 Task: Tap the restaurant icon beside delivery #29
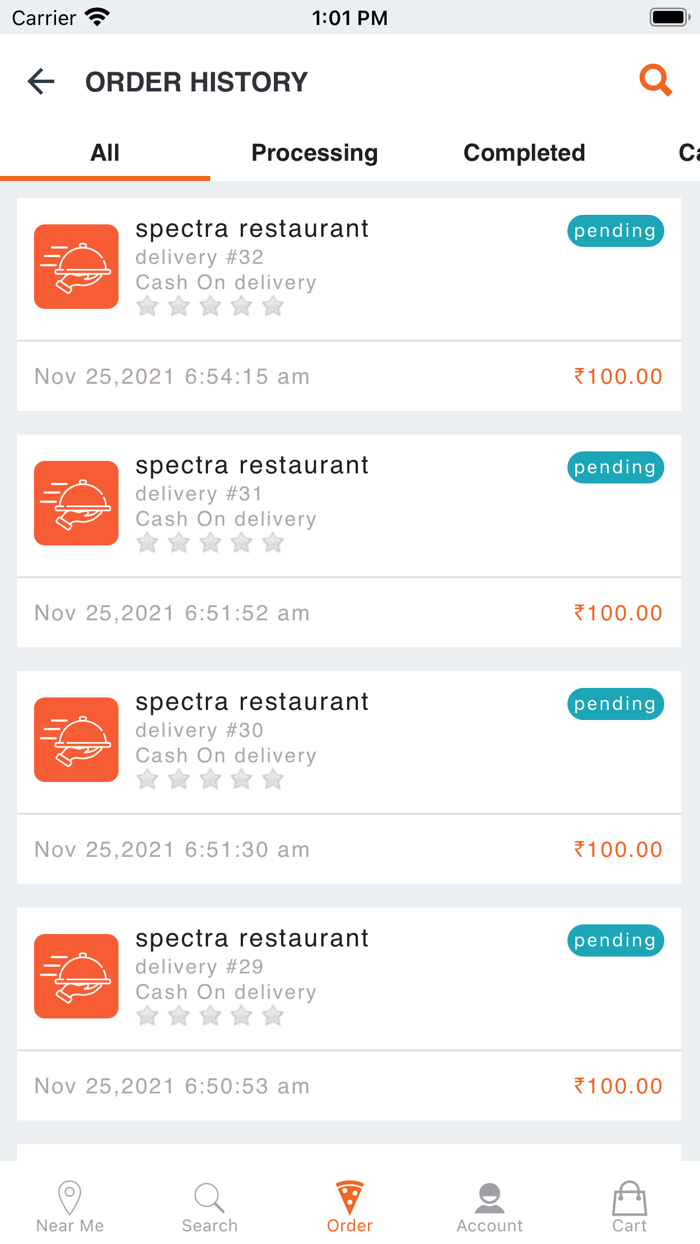pyautogui.click(x=76, y=976)
